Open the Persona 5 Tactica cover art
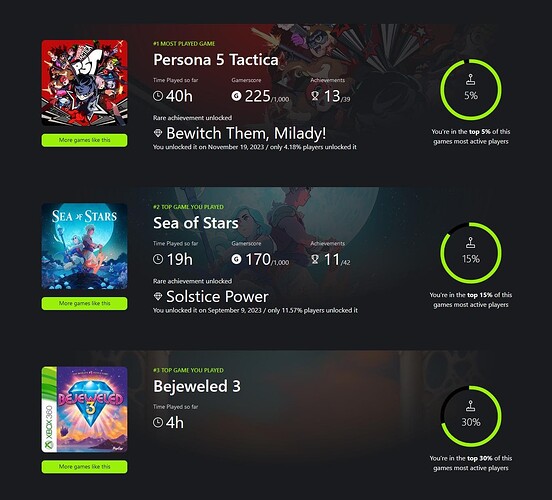 84,83
